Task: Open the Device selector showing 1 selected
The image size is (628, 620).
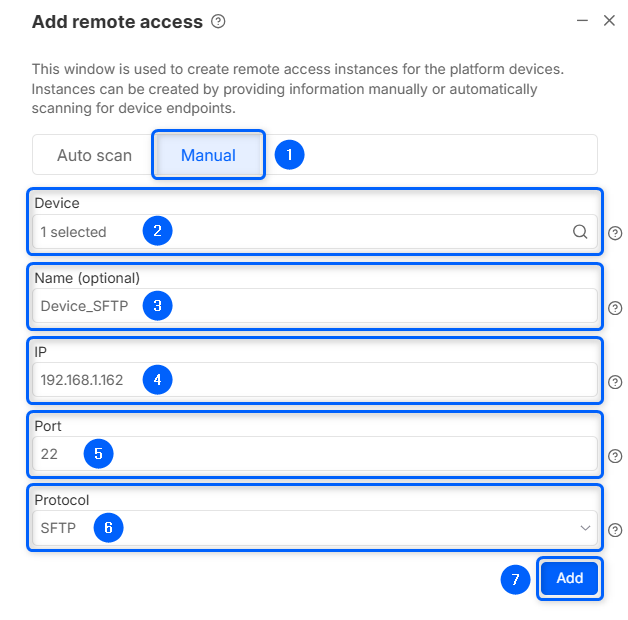Action: 300,232
